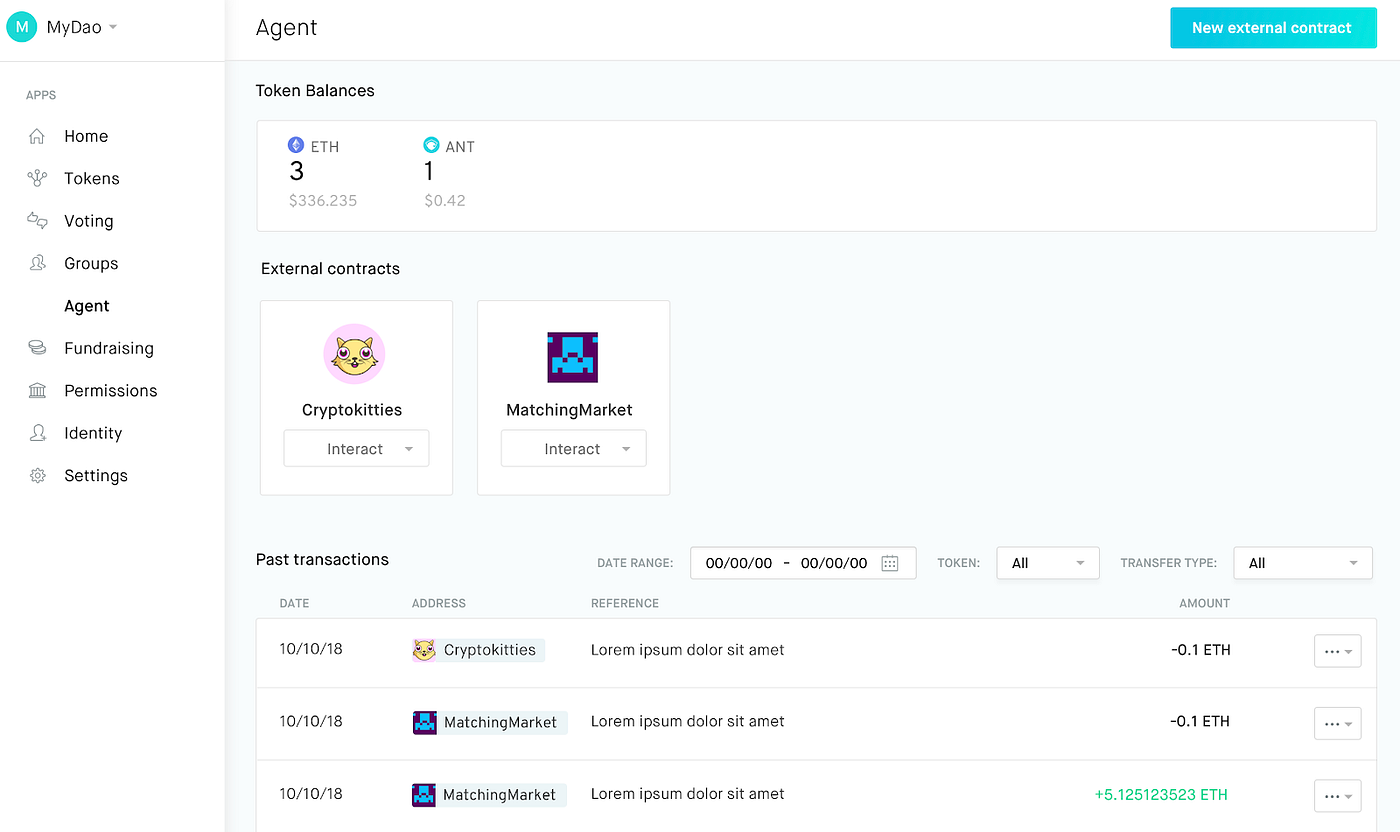
Task: Open the actions menu on the first Cryptokitties transaction
Action: [x=1337, y=650]
